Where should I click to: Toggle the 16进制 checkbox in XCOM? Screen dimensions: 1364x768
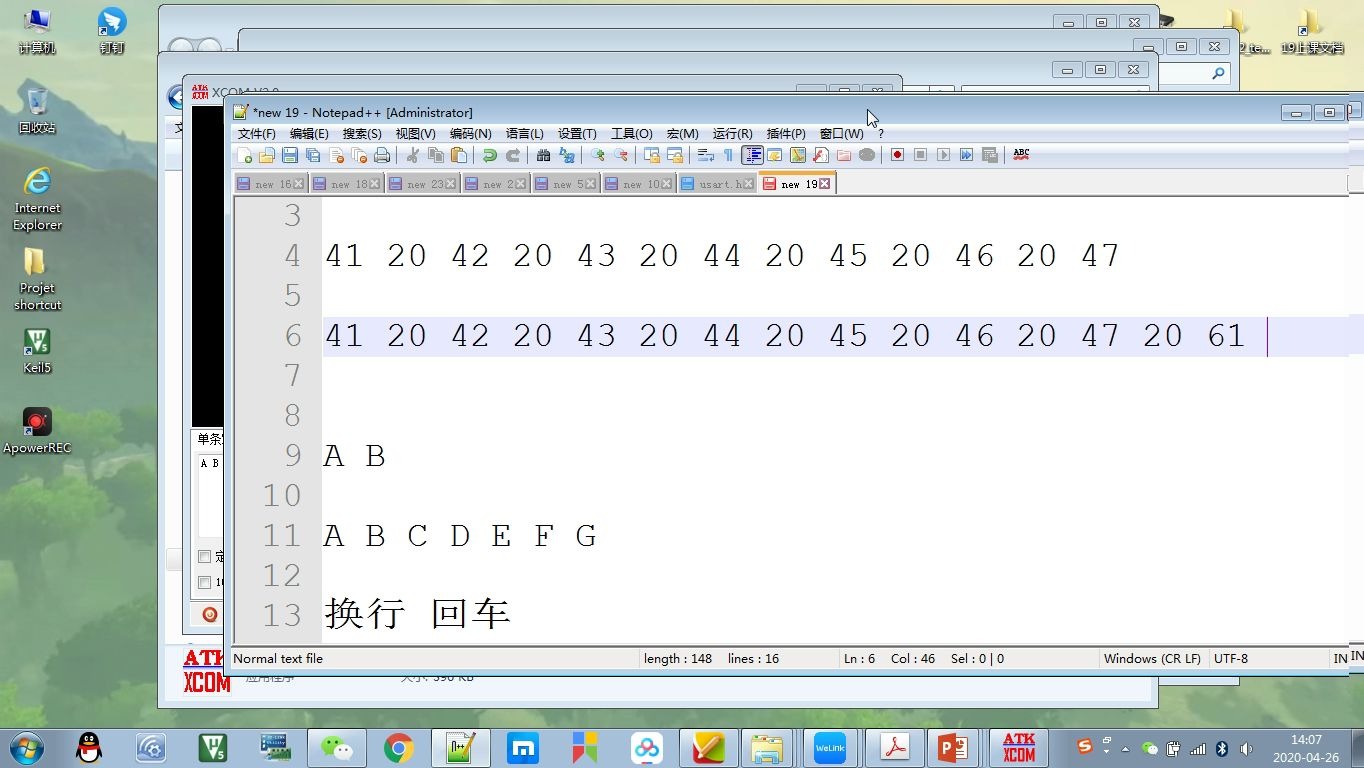204,582
